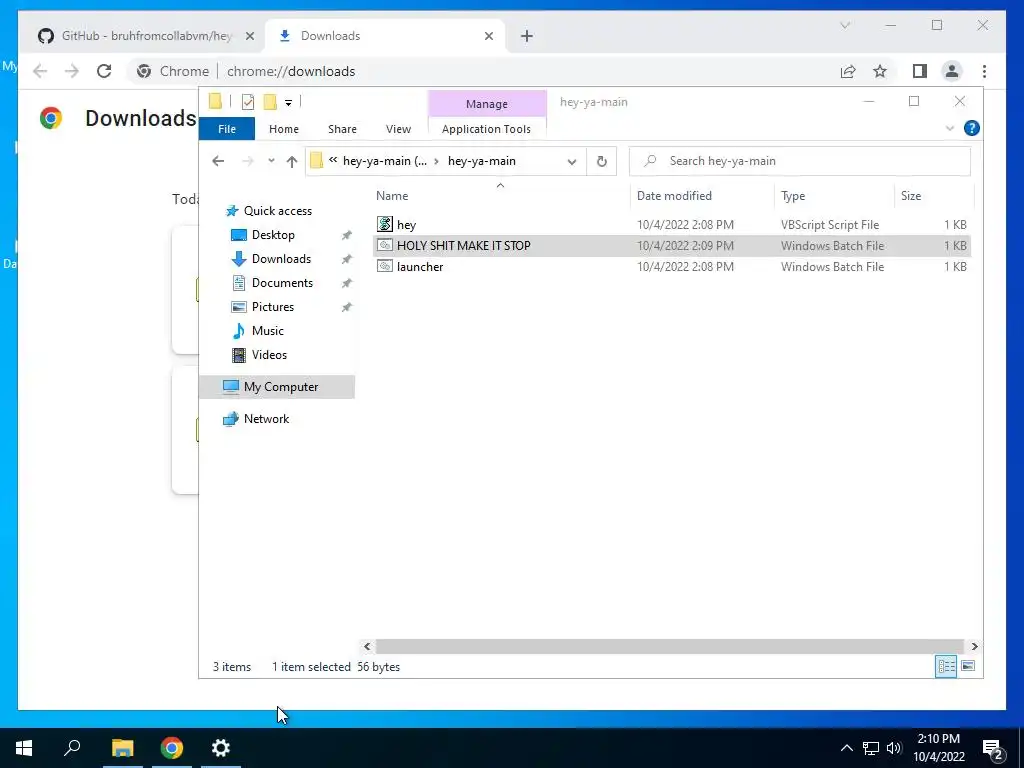Click the Manage contextual tab
1024x768 pixels.
(x=487, y=104)
